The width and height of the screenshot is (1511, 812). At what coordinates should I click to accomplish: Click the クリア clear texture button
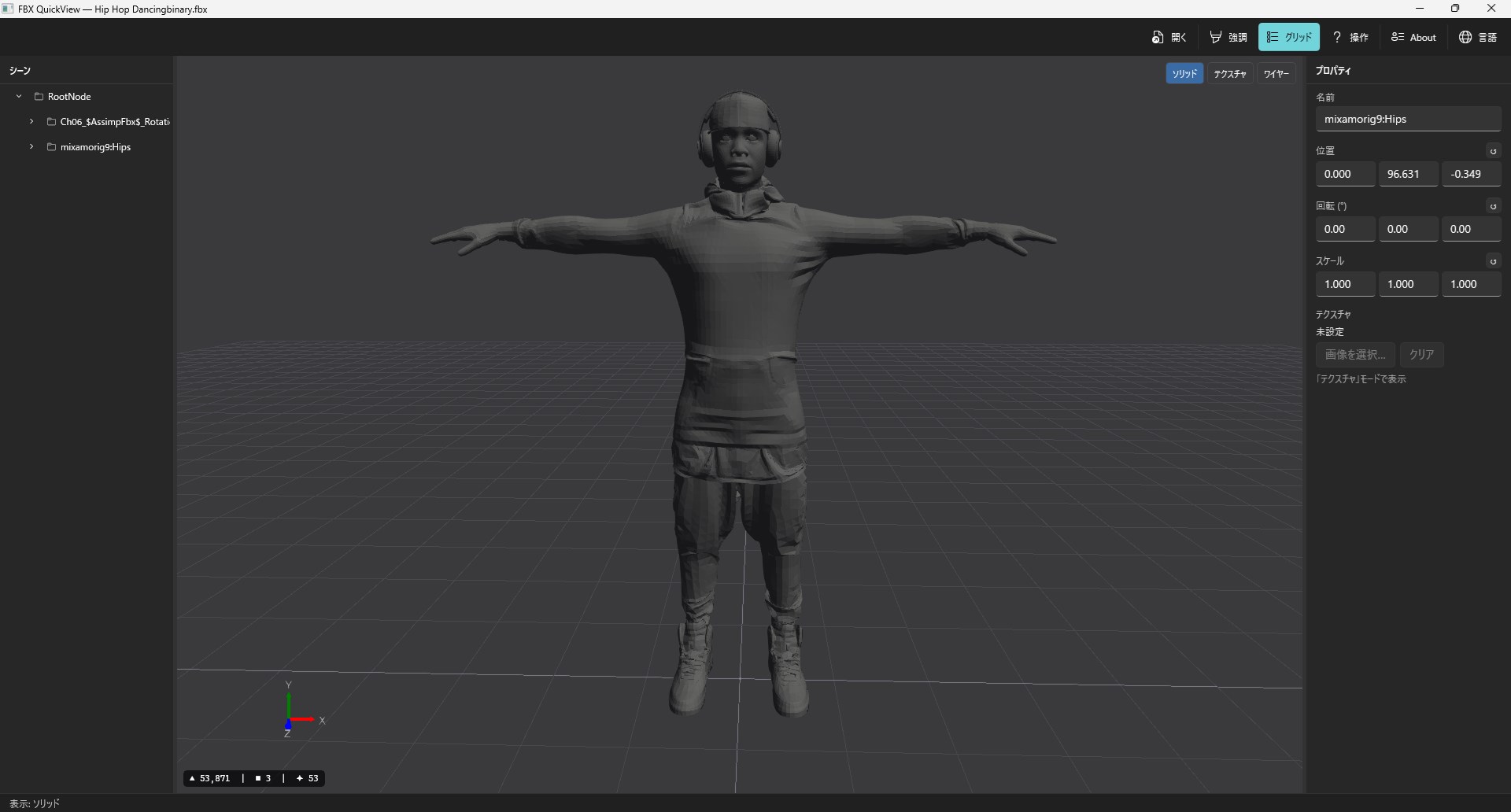point(1421,354)
